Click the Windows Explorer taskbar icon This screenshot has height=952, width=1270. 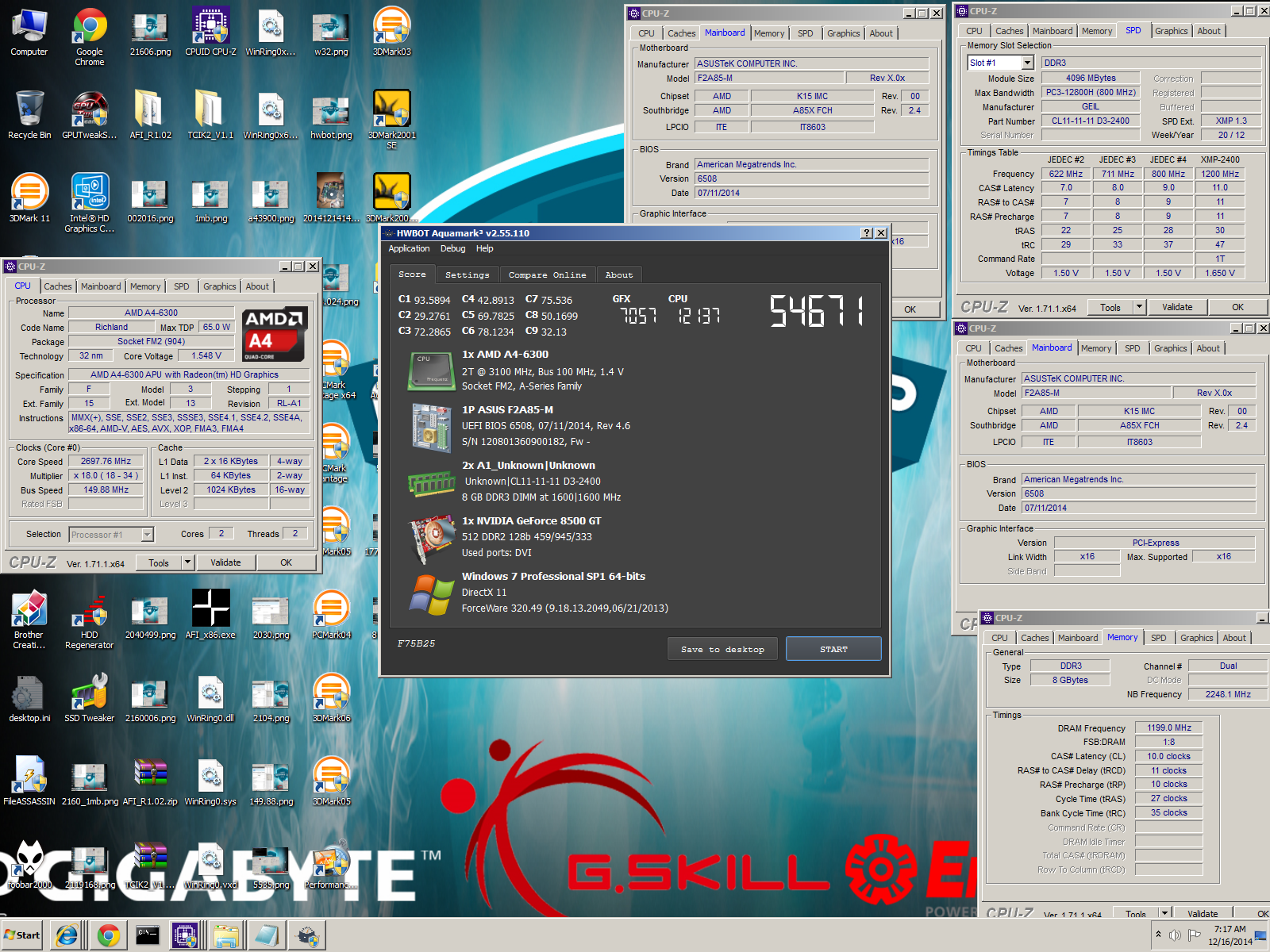226,936
